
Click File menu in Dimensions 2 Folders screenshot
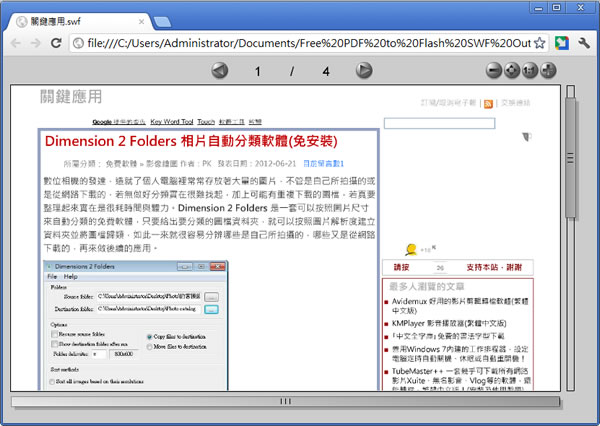[x=52, y=276]
